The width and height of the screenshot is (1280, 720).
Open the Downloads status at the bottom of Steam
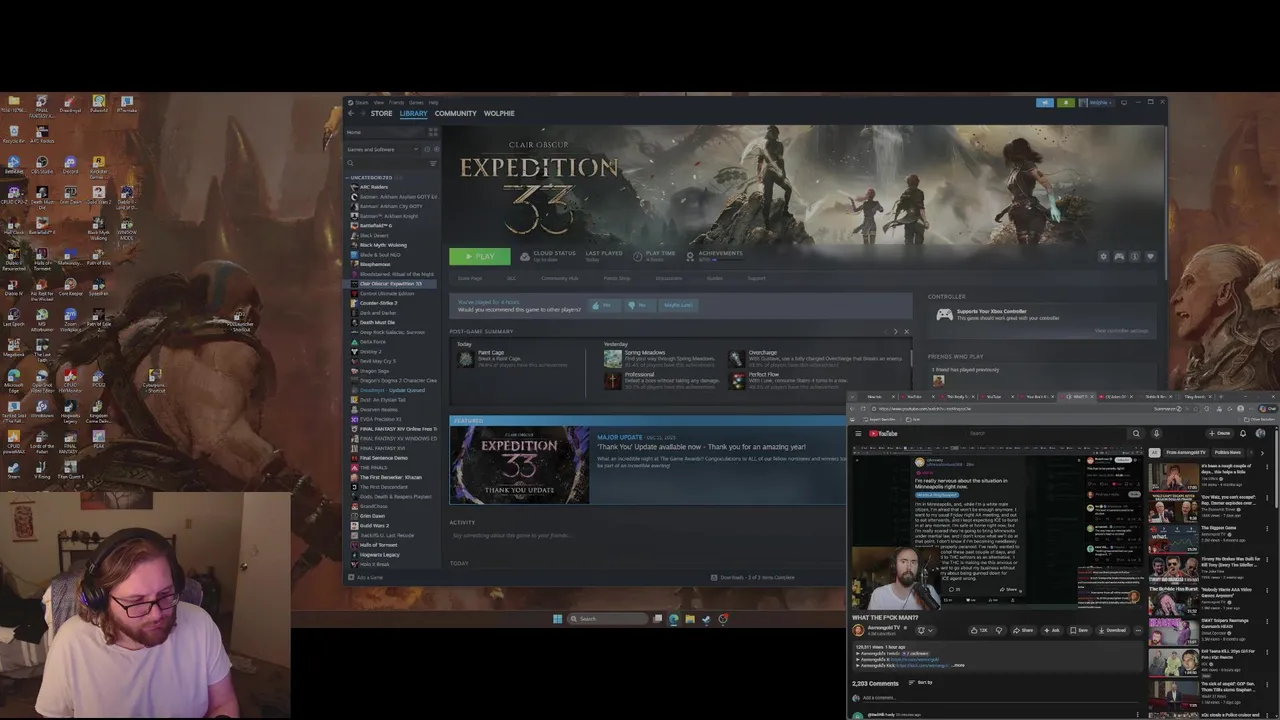pyautogui.click(x=752, y=577)
